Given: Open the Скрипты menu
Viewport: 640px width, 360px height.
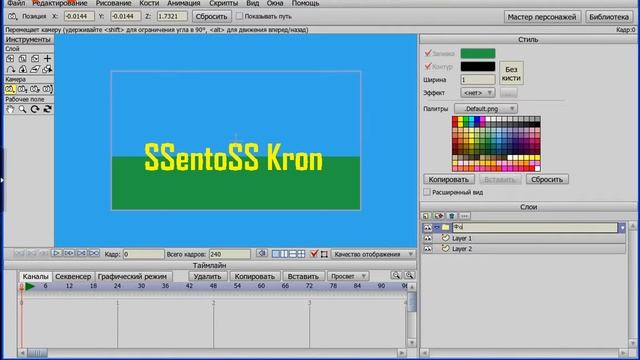Looking at the screenshot, I should [223, 3].
